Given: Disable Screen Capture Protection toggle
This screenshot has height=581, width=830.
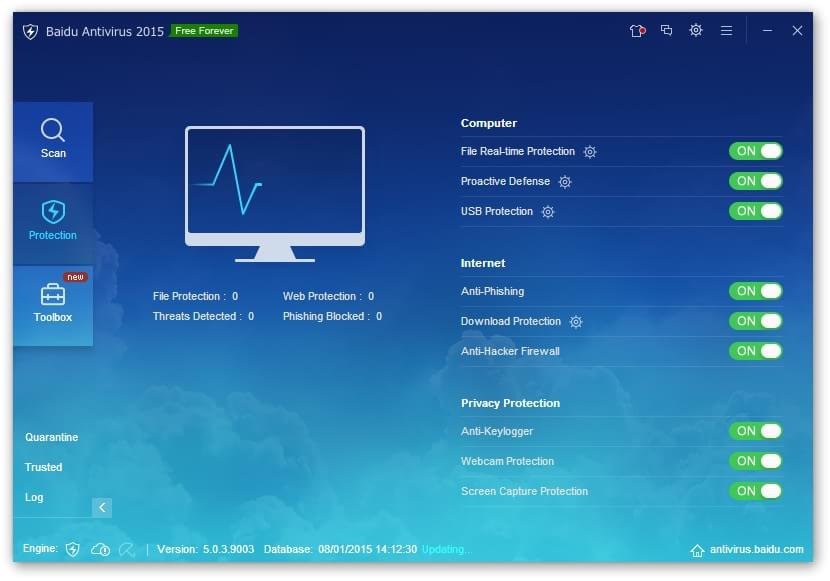Looking at the screenshot, I should 755,492.
